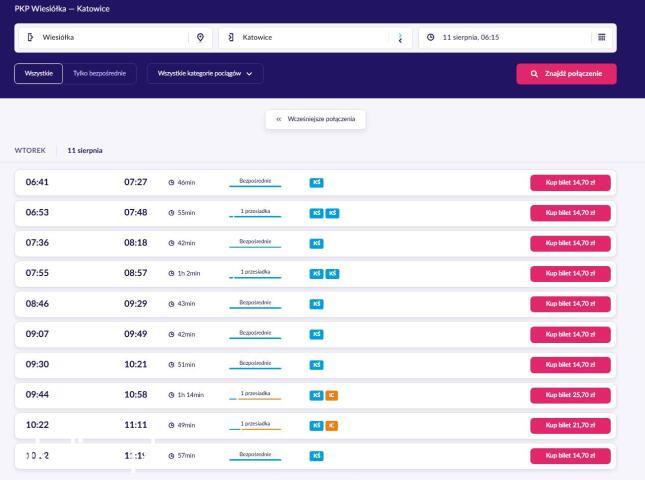
Task: Swap stations using the arrows icon
Action: click(x=400, y=38)
